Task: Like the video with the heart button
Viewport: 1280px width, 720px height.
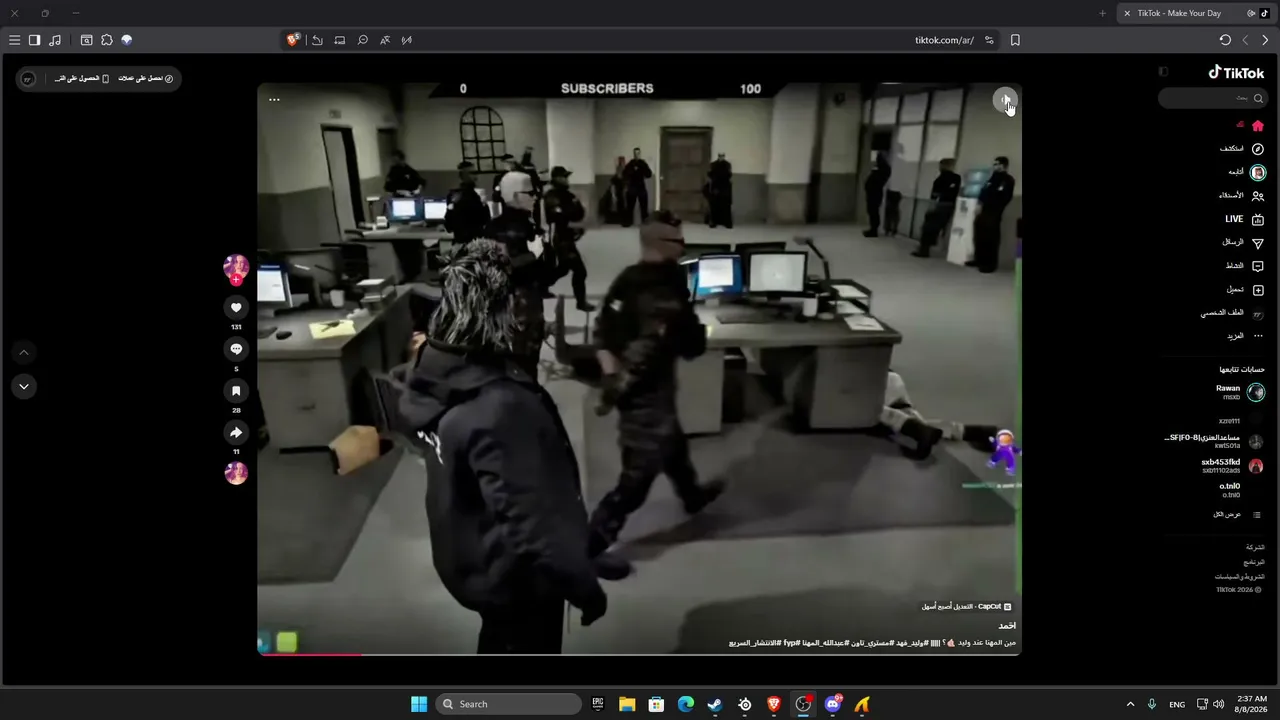Action: (236, 307)
